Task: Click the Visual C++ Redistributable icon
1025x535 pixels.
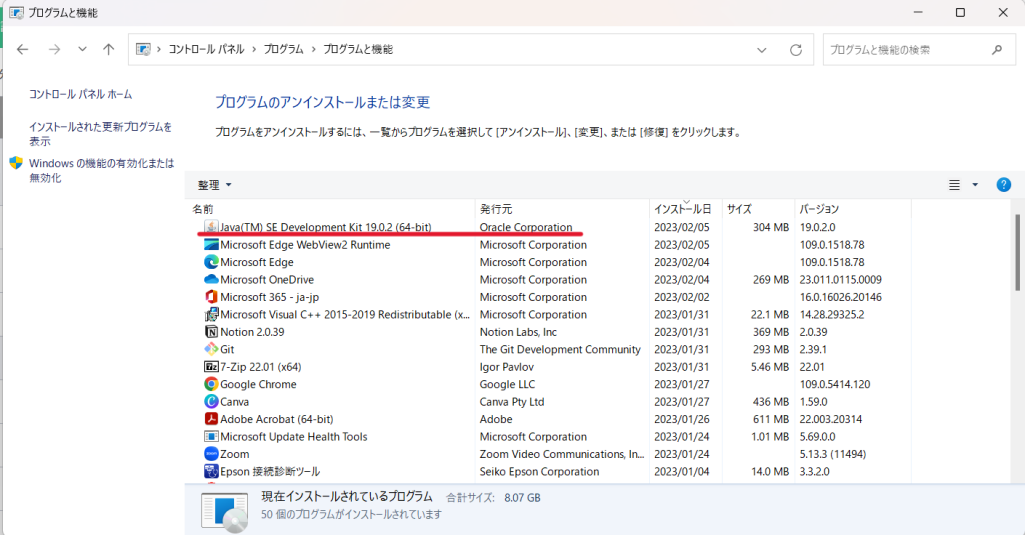Action: click(211, 315)
